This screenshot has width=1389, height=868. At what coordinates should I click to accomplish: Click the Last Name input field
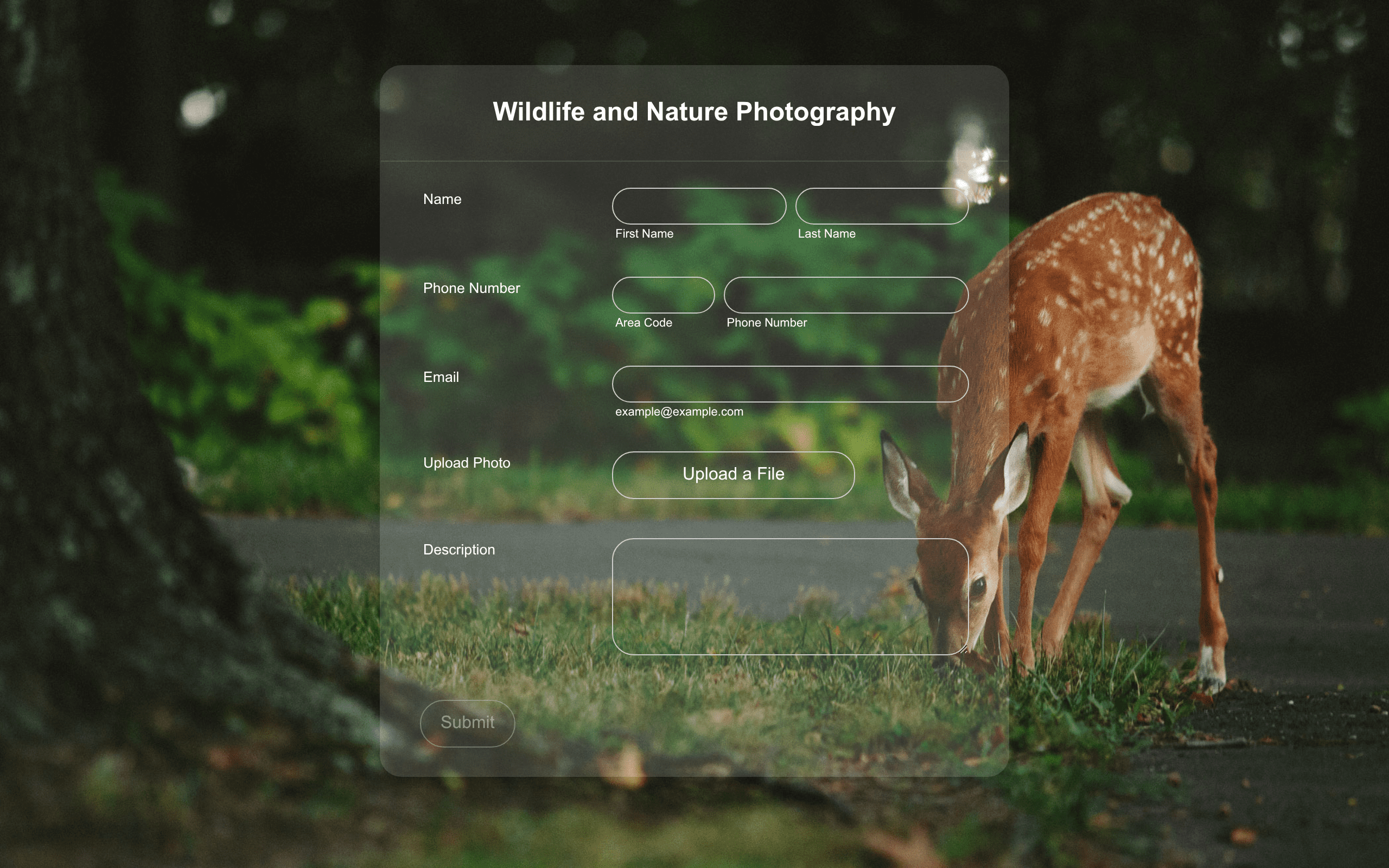click(x=882, y=206)
